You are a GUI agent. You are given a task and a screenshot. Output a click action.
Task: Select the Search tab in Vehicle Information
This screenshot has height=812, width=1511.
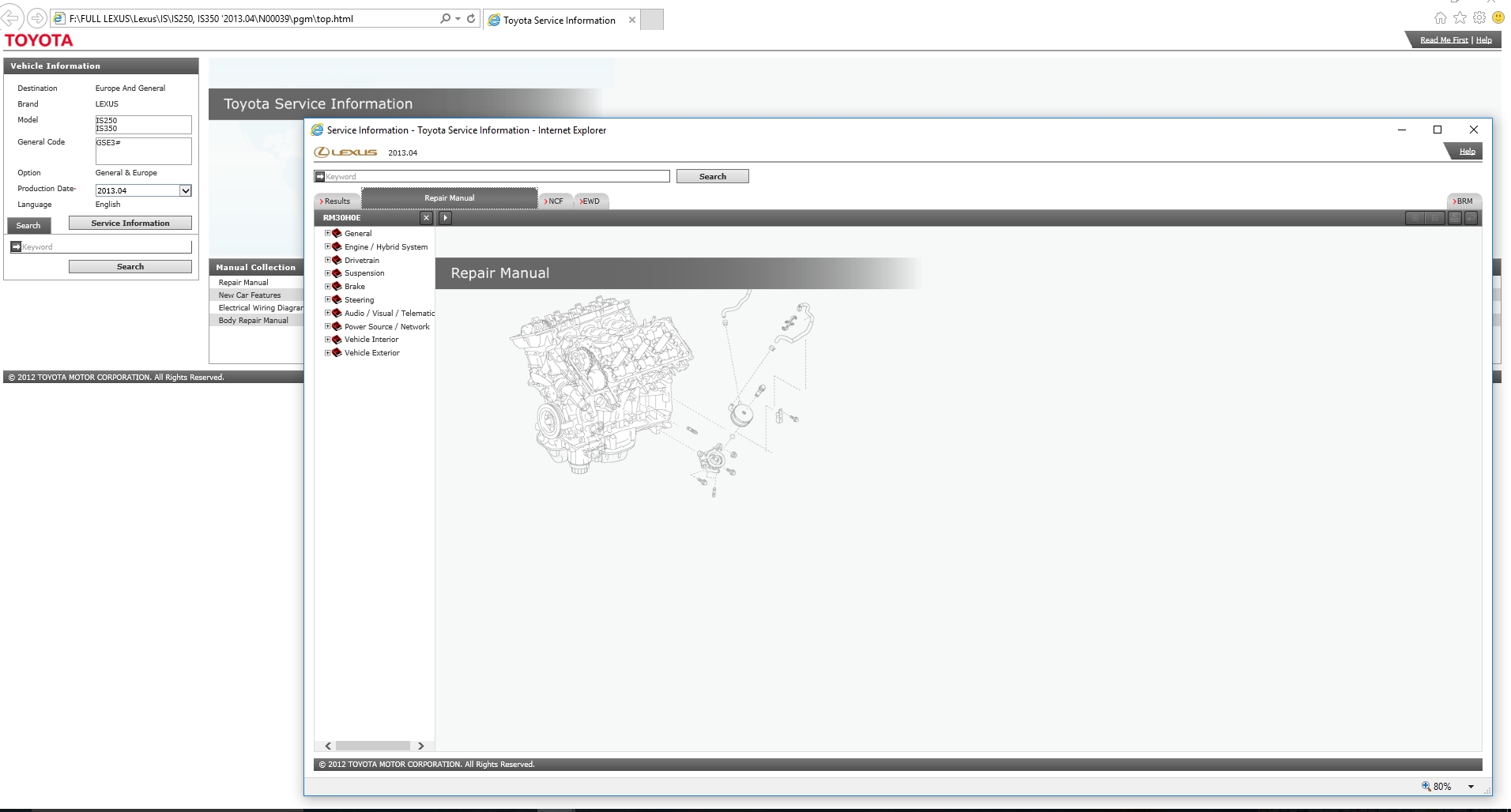[28, 226]
